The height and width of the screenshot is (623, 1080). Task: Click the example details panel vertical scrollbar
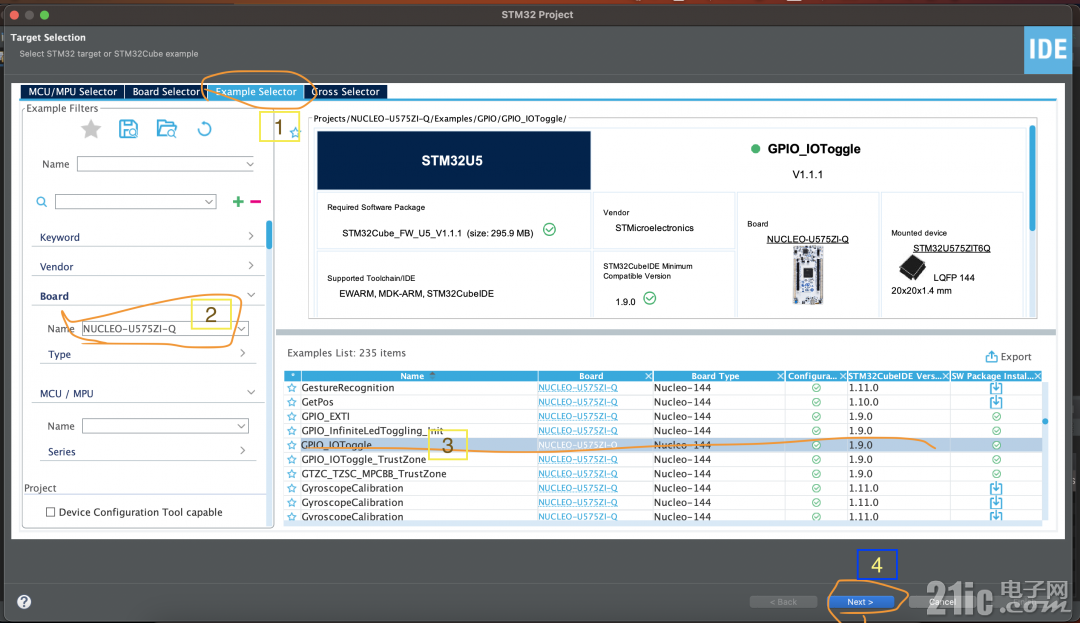(x=1032, y=179)
